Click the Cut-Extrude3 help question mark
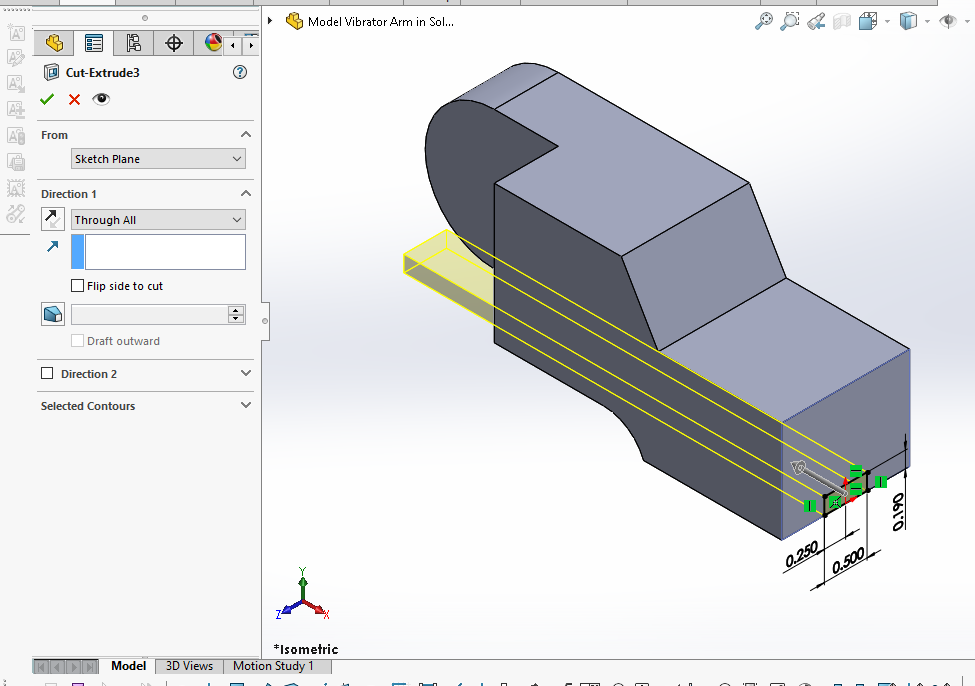 [239, 72]
